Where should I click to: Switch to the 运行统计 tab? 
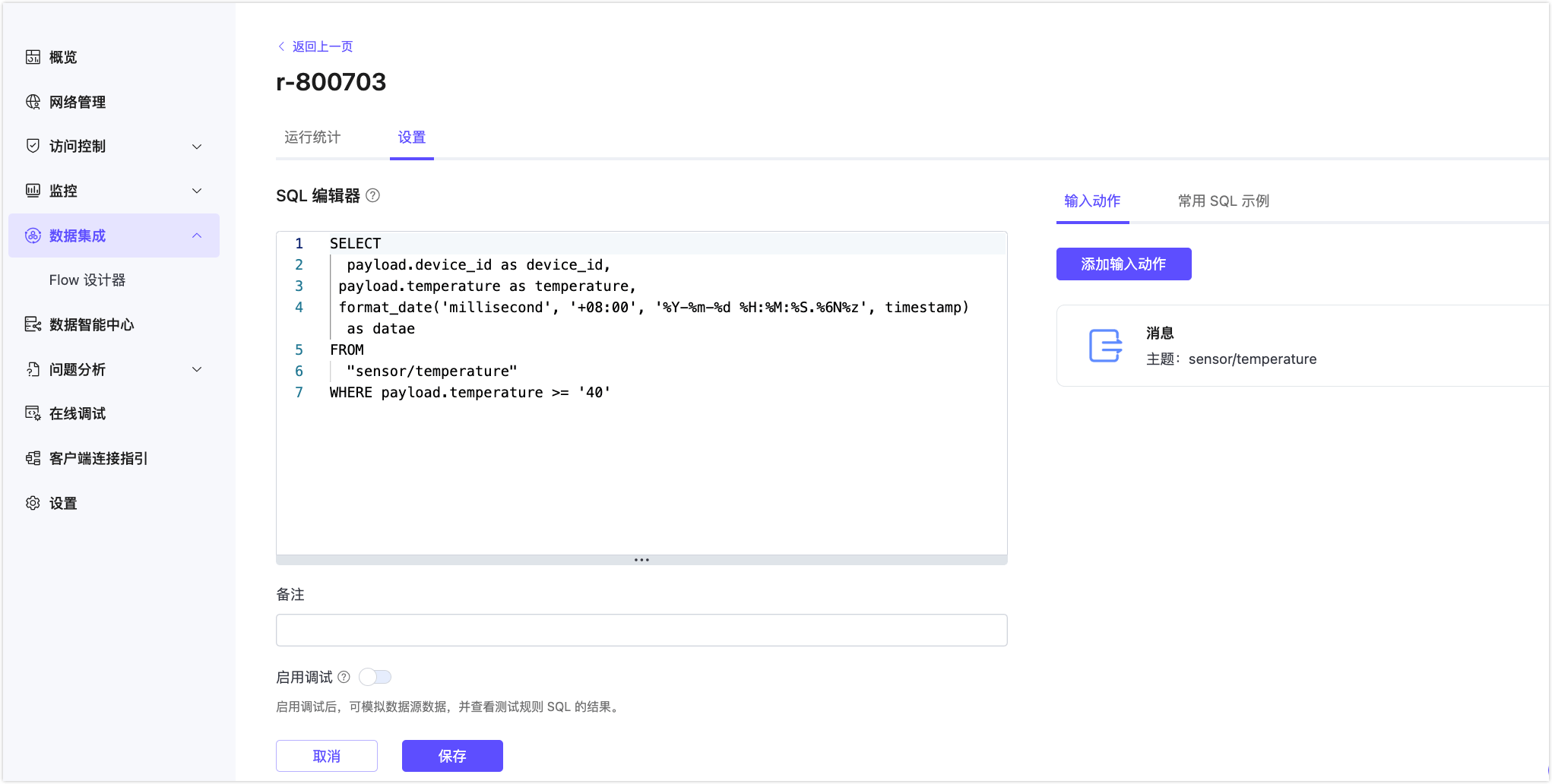point(312,138)
